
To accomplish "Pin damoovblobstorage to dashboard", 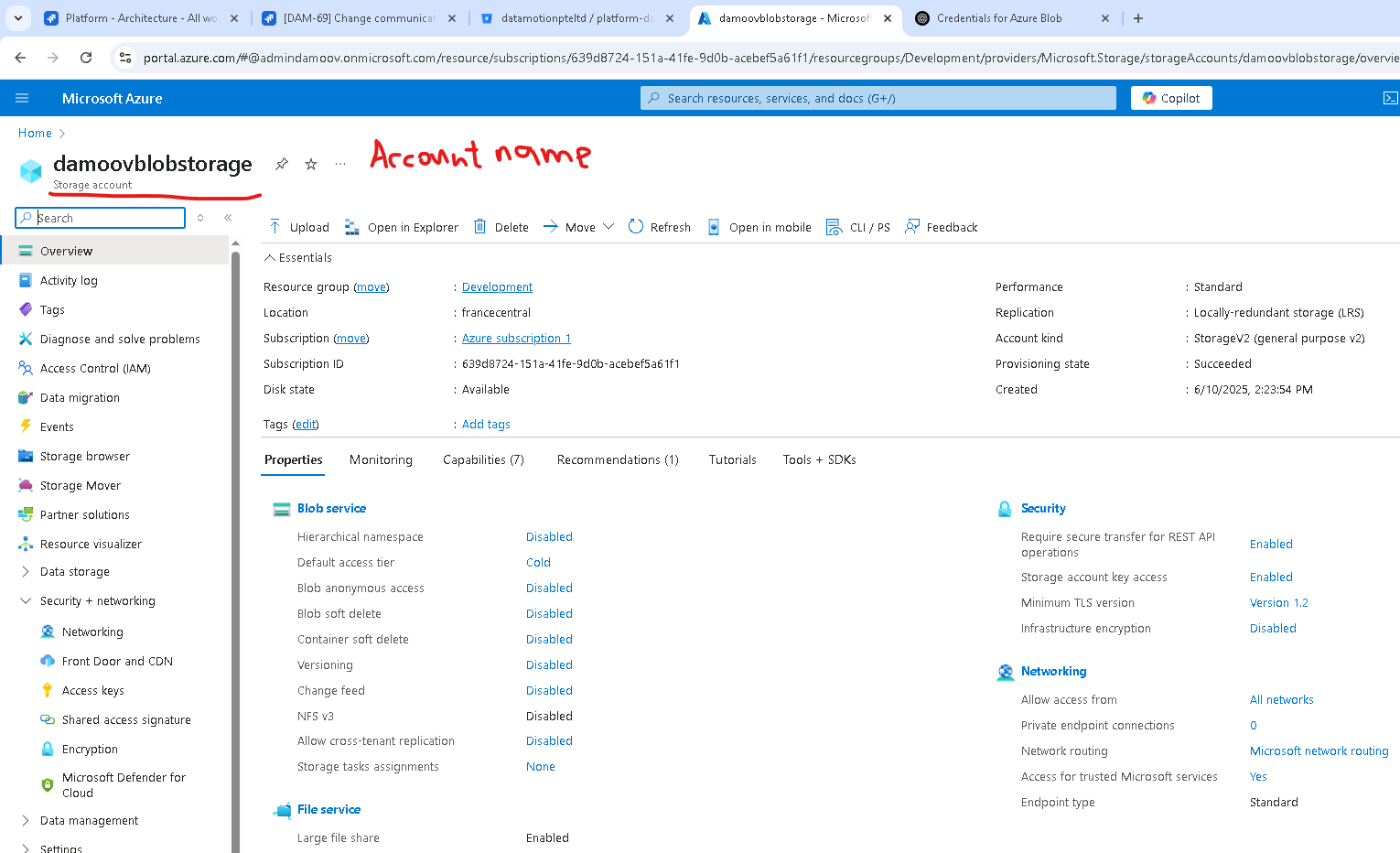I will click(281, 164).
